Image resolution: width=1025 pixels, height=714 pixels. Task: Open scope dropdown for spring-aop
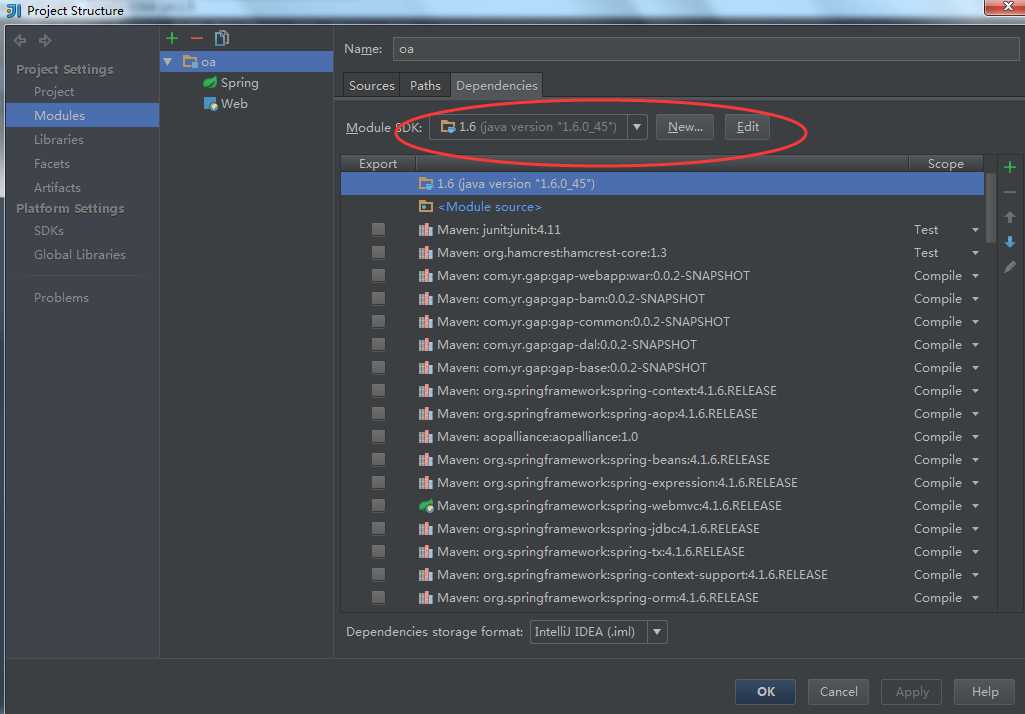click(x=975, y=414)
